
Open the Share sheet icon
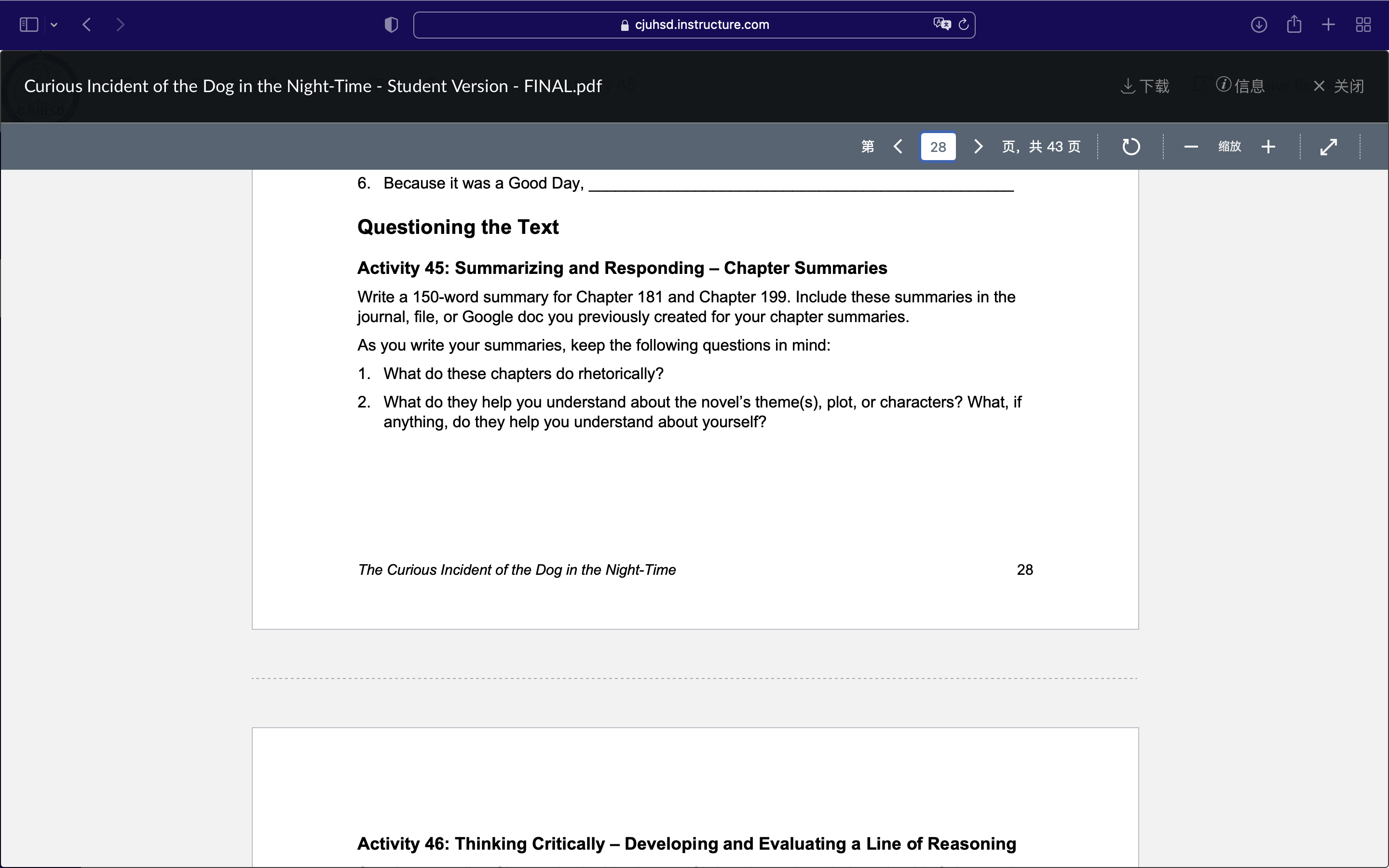point(1294,25)
